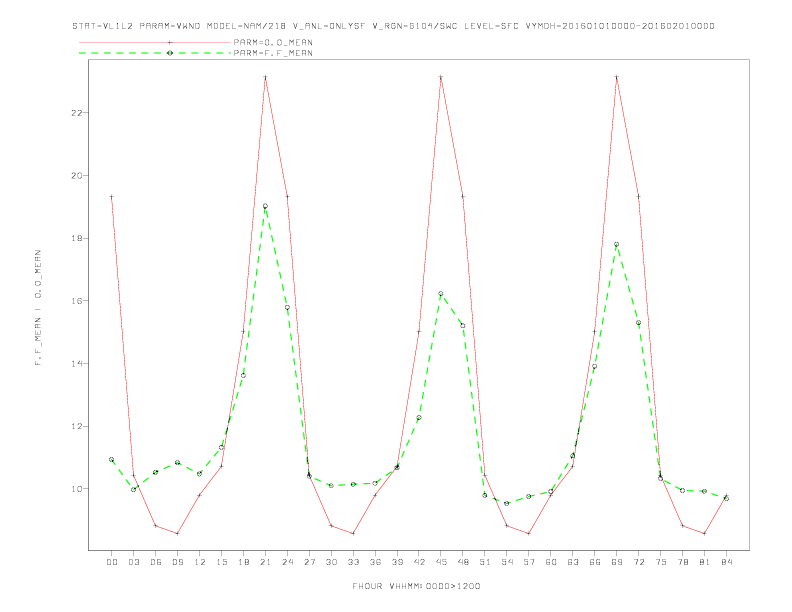
Task: Click the y-axis tick label 20
Action: 77,176
